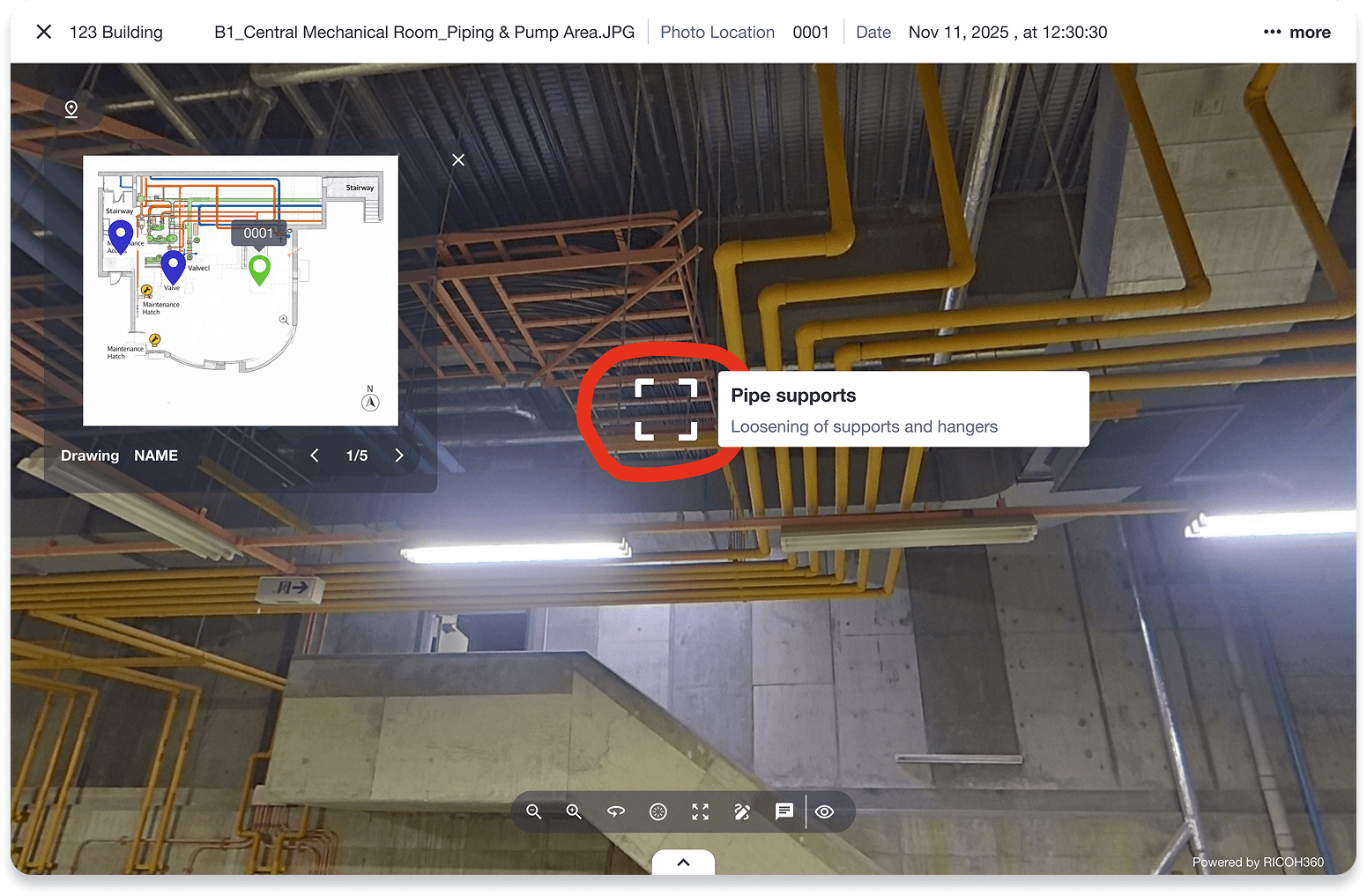Expand the bottom panel chevron
The height and width of the screenshot is (896, 1367).
coord(683,864)
